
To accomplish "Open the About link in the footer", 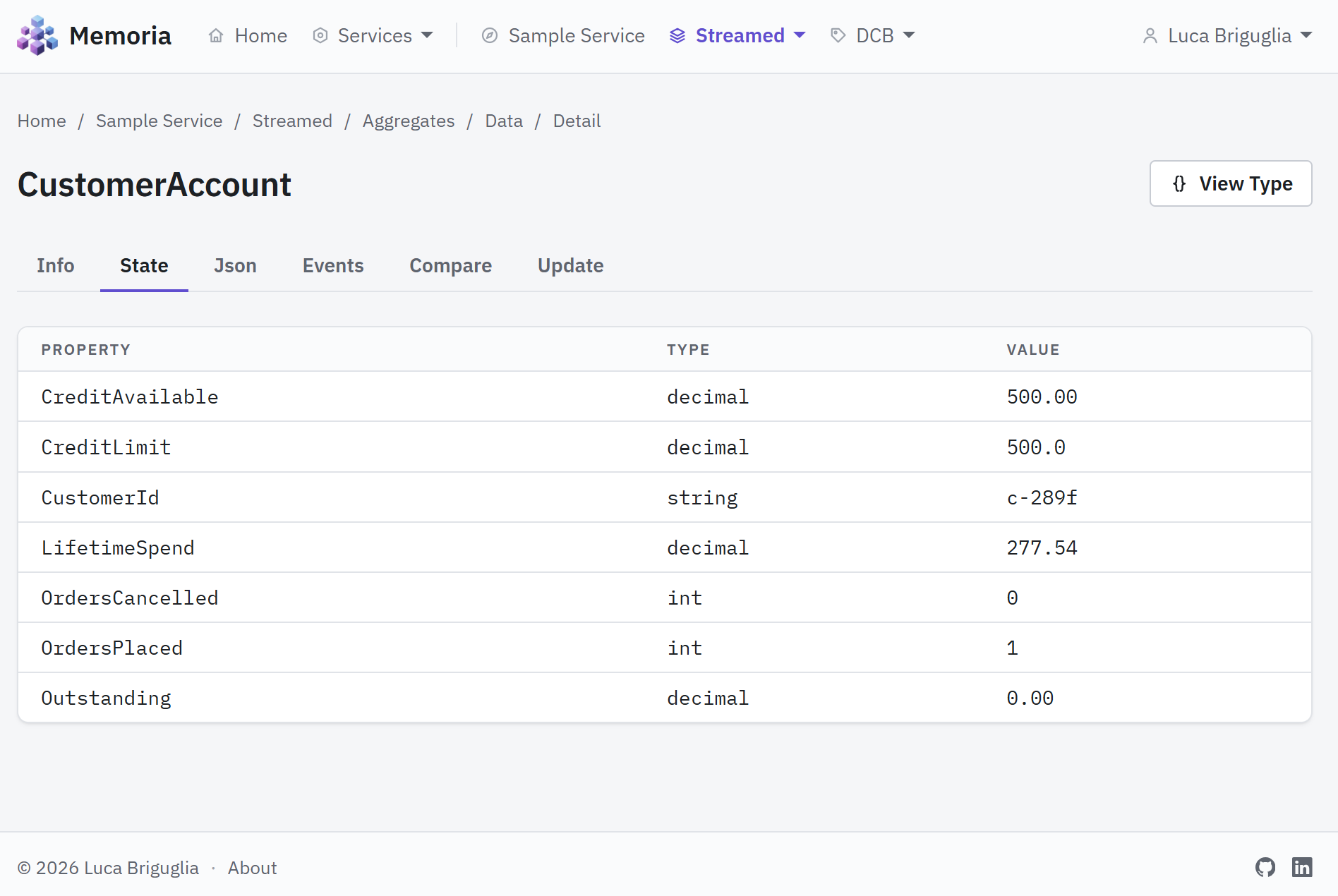I will pos(252,868).
